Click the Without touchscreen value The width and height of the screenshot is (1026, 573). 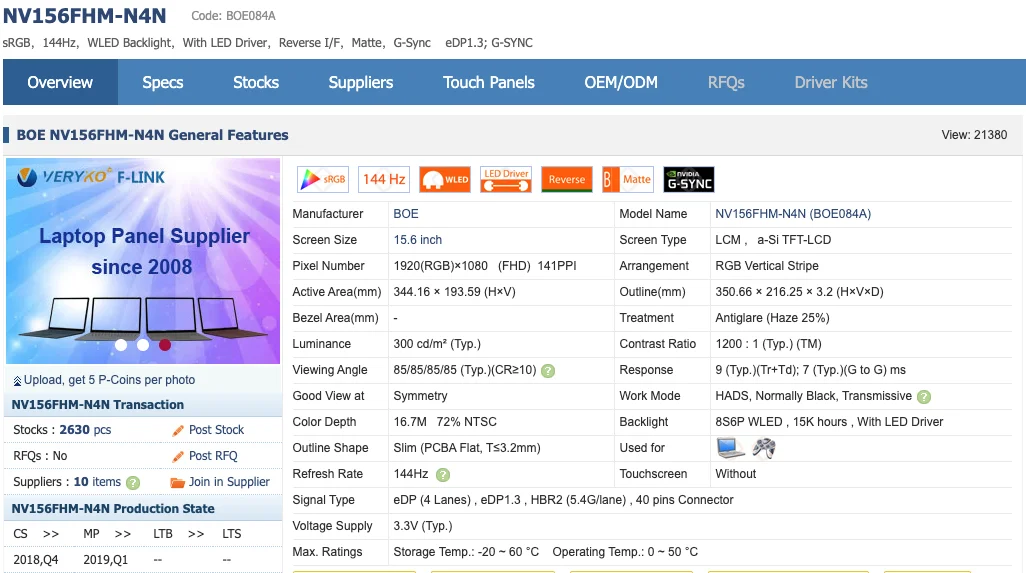click(x=735, y=474)
